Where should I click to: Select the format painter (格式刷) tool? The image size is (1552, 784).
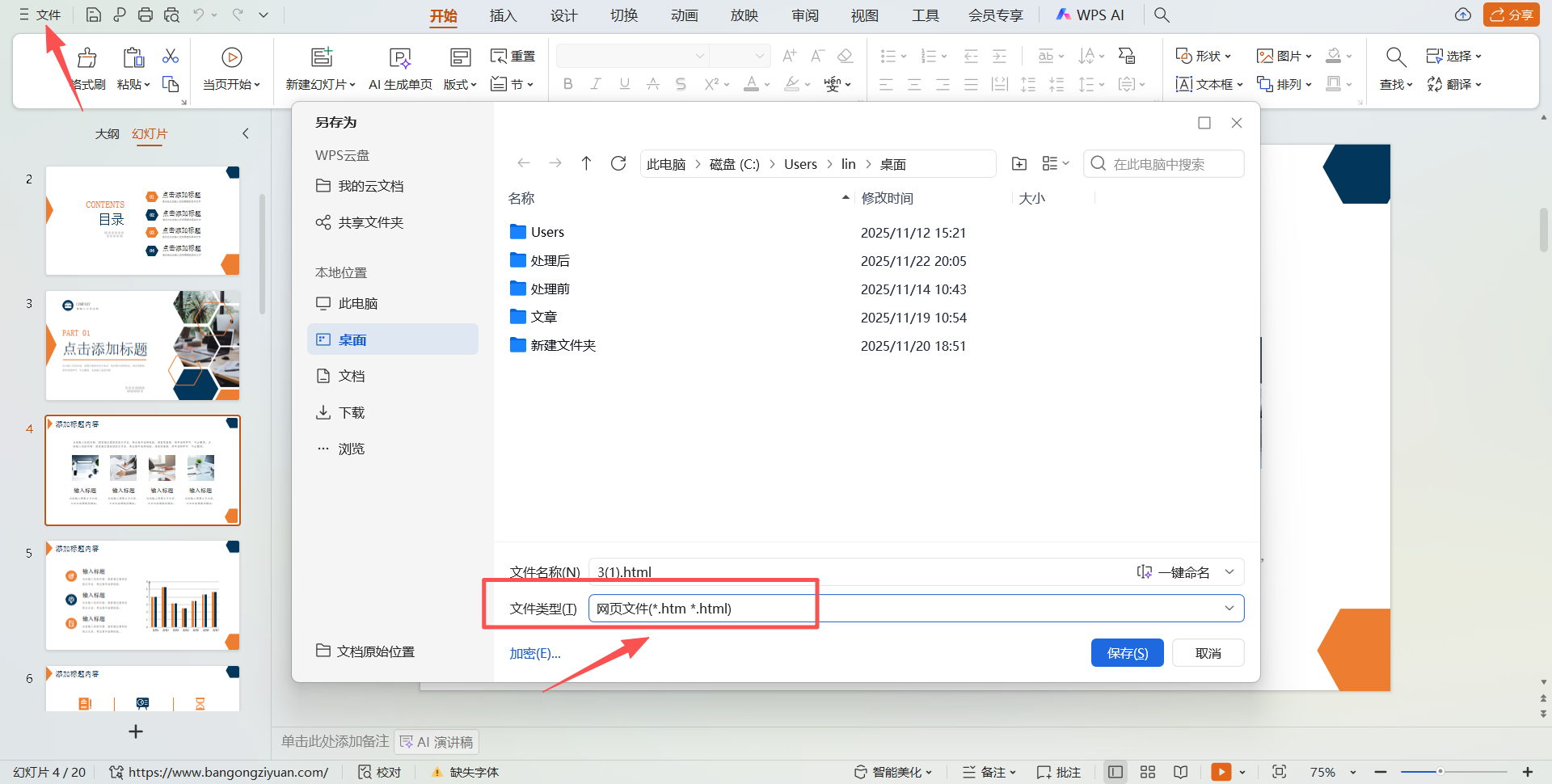click(x=86, y=67)
